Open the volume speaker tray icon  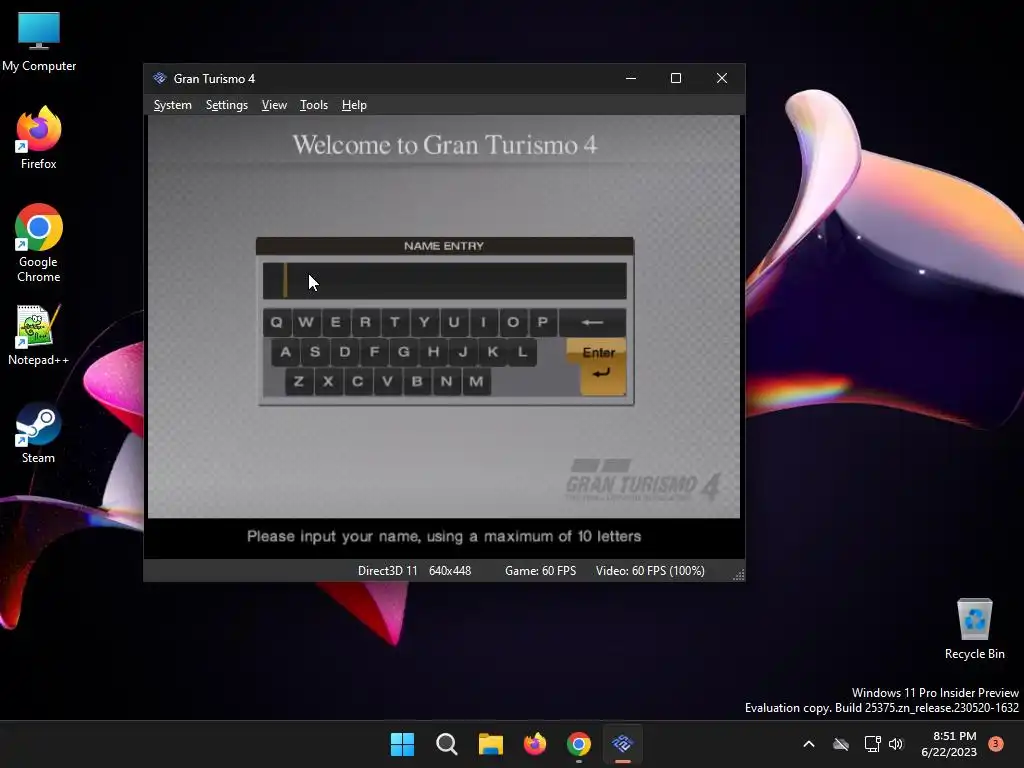tap(896, 744)
